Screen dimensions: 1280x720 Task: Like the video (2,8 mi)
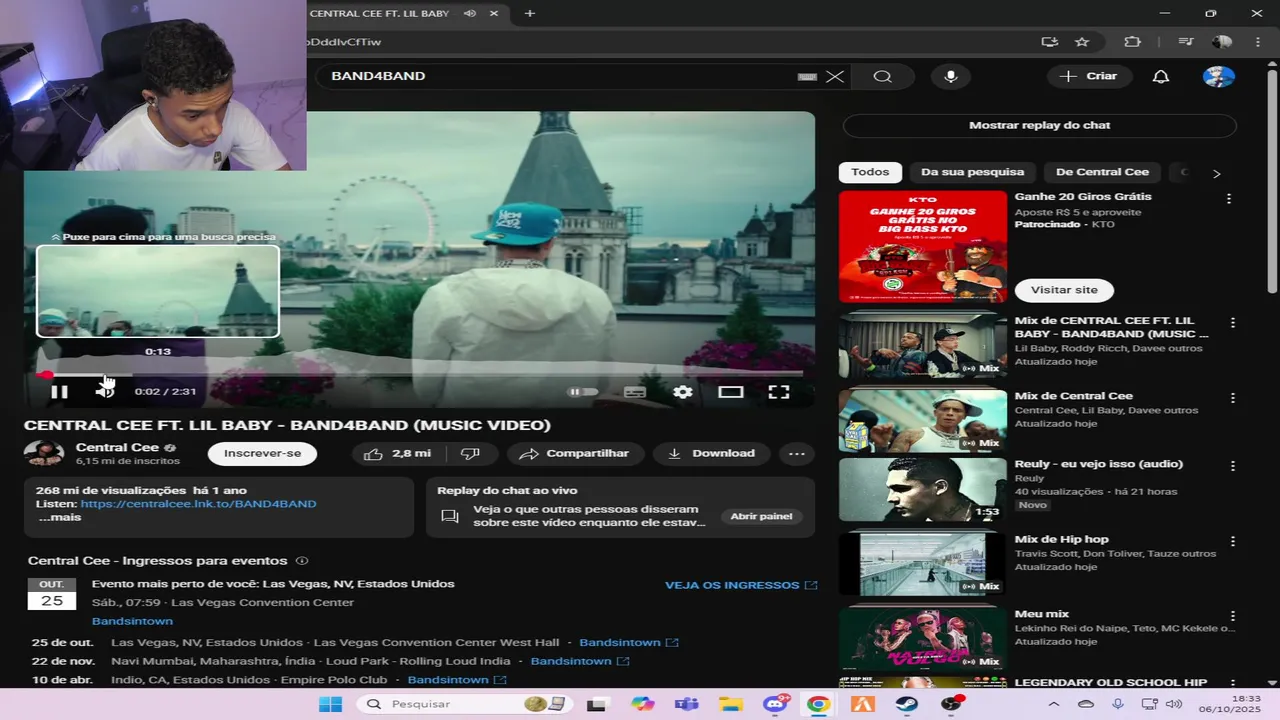(x=397, y=453)
